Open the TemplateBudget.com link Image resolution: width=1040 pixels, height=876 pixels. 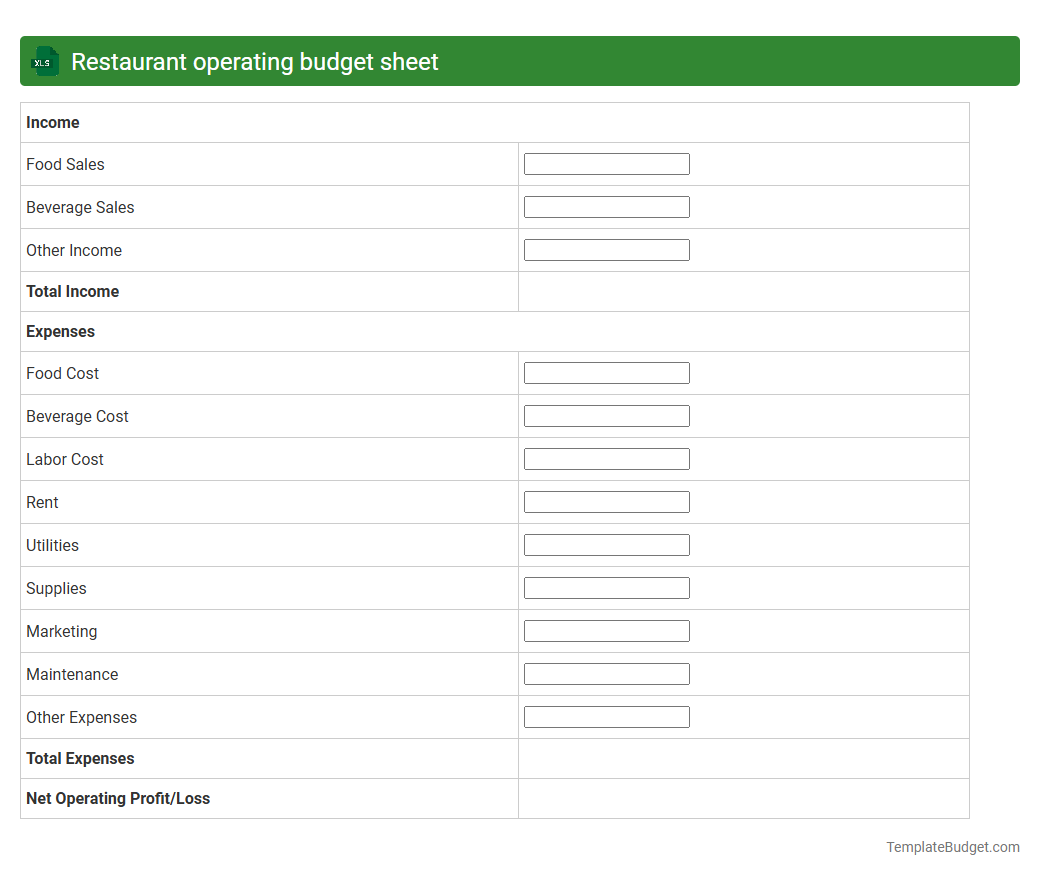(952, 847)
